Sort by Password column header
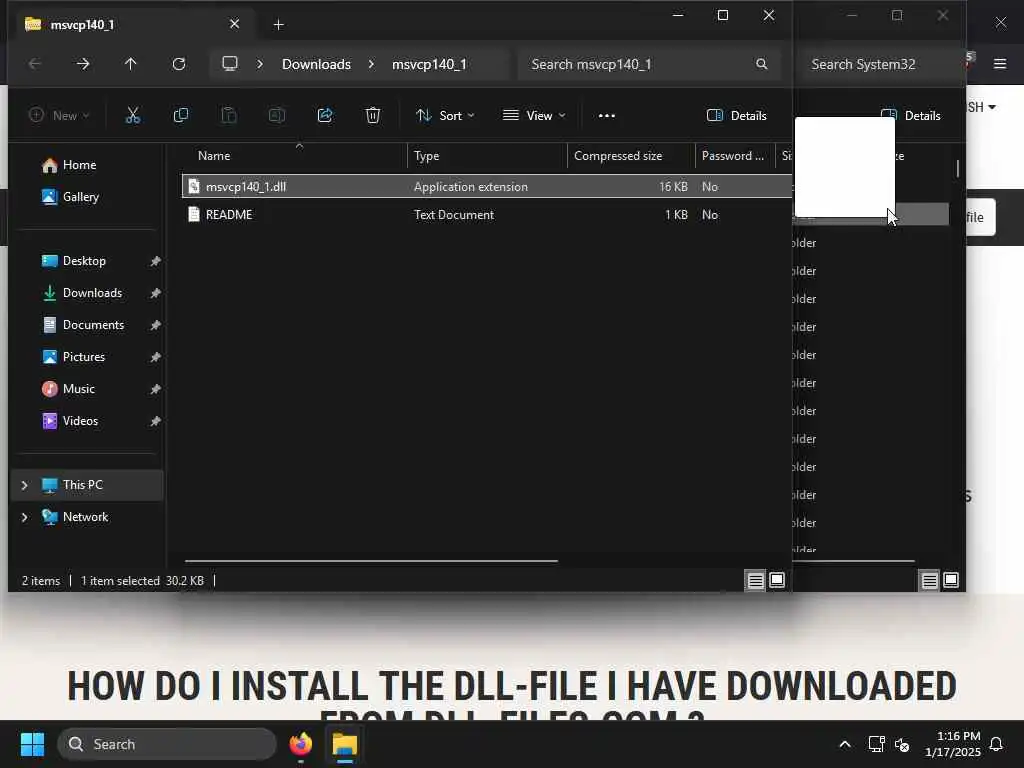 point(735,156)
